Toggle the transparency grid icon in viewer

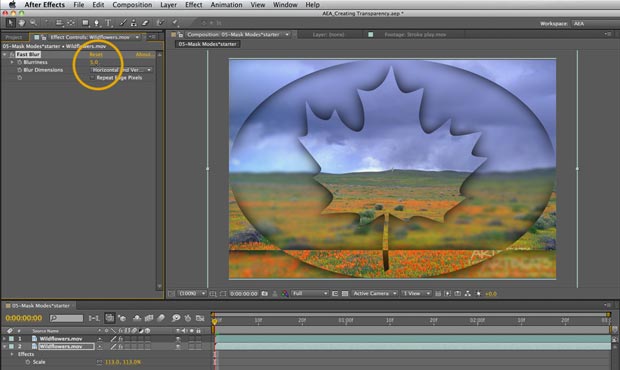tap(345, 293)
